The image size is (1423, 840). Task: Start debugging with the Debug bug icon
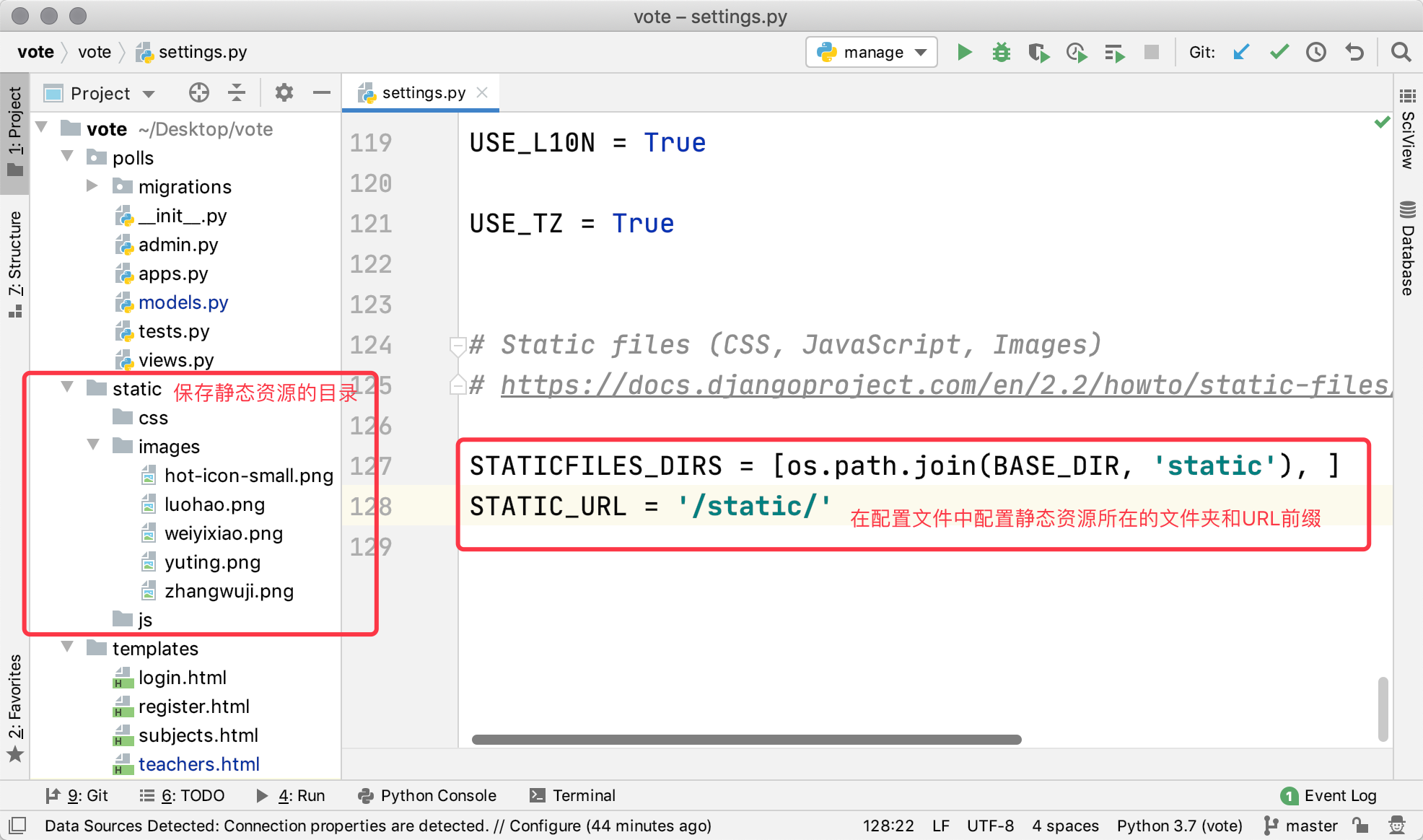click(1002, 52)
